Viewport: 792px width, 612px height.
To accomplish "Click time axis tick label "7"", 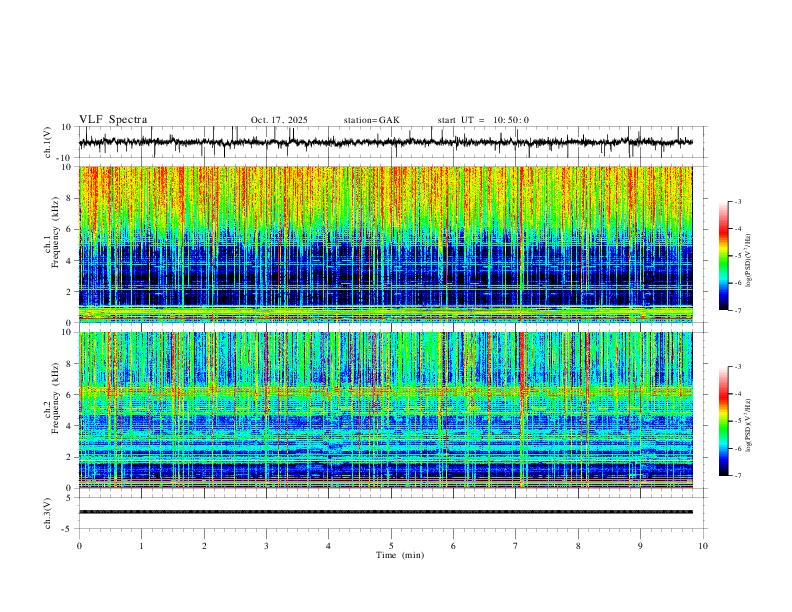I will [x=516, y=546].
